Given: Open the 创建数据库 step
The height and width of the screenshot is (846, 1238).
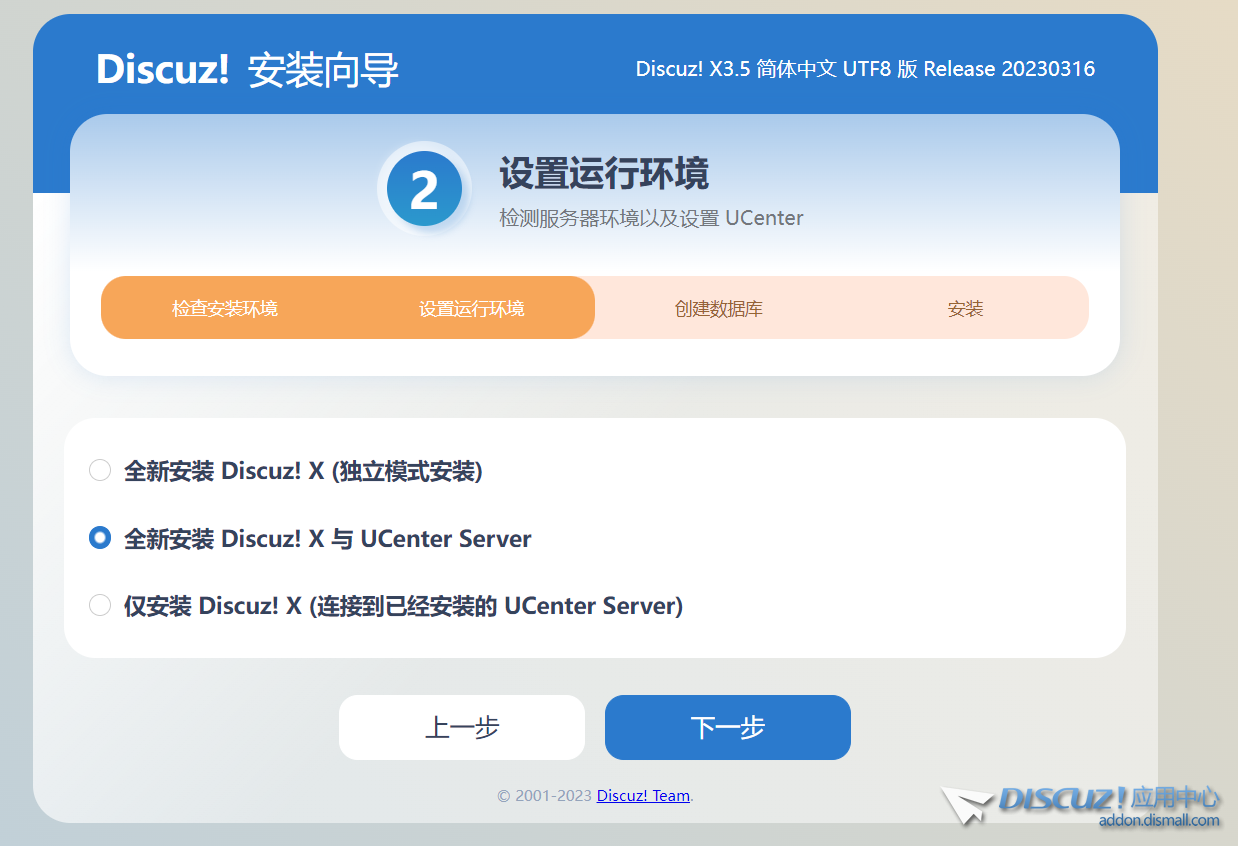Looking at the screenshot, I should 719,308.
